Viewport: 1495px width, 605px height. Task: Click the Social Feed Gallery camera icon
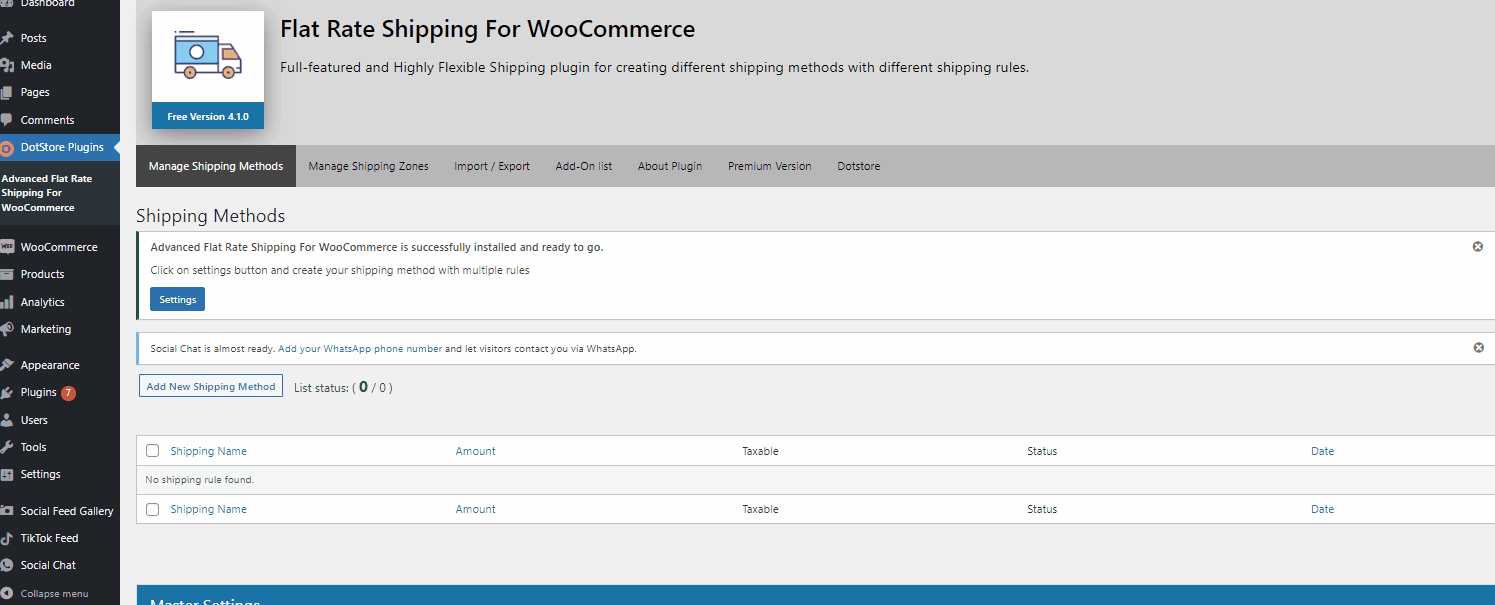click(x=7, y=511)
